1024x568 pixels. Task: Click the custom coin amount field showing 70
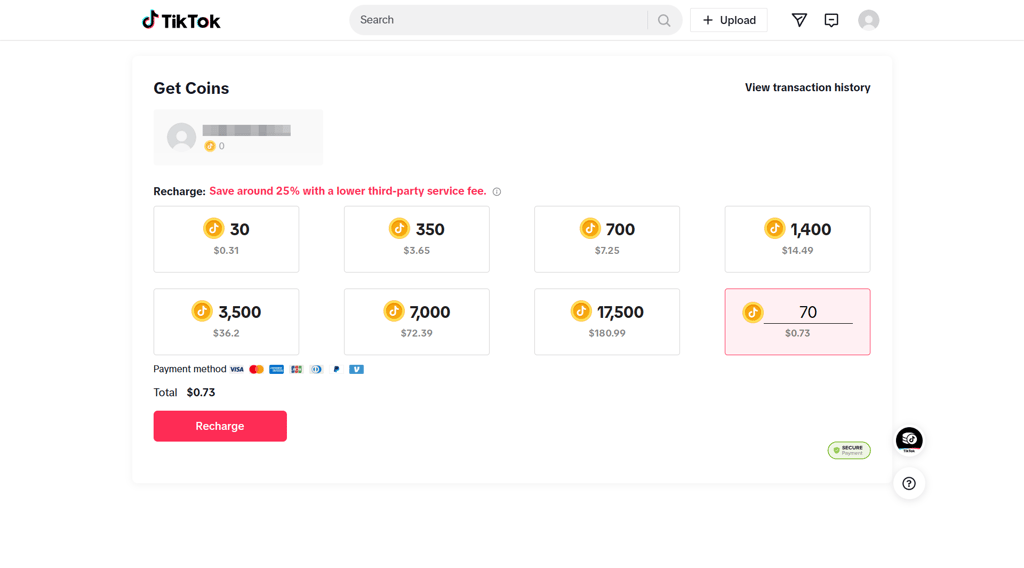[x=808, y=313]
